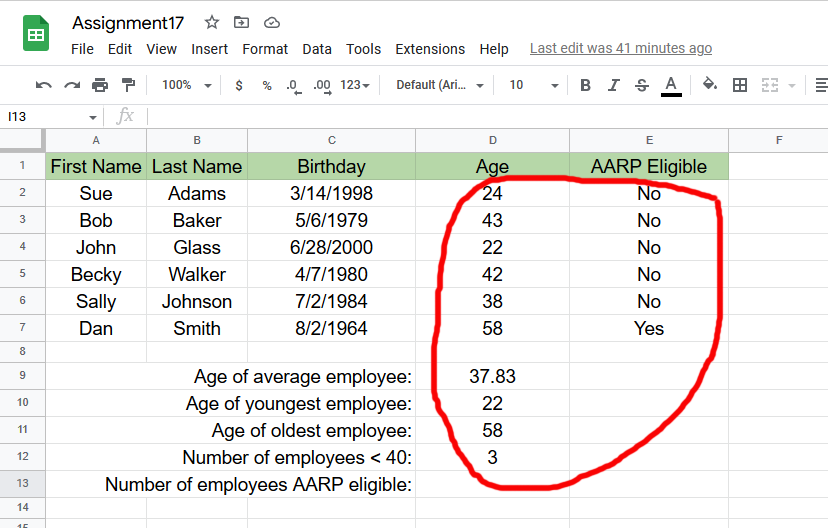Open the cell Borders tool

[740, 85]
